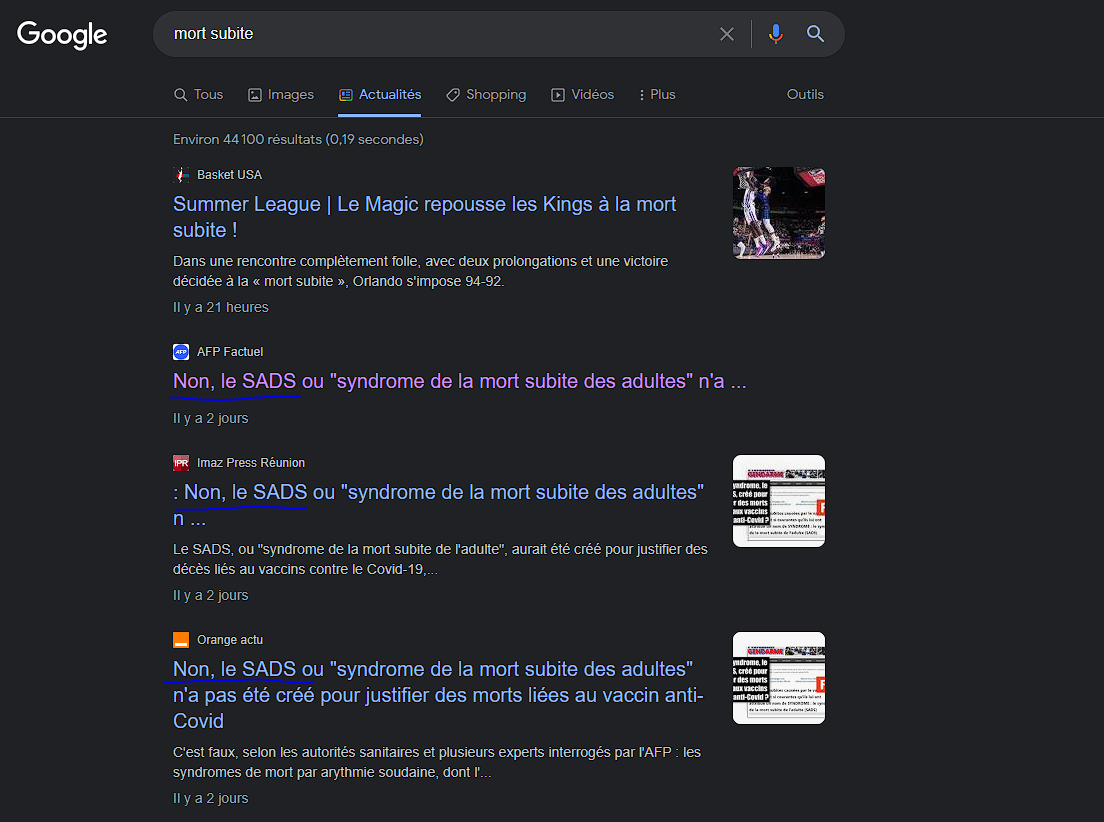Click the basketball dunk thumbnail

(779, 213)
